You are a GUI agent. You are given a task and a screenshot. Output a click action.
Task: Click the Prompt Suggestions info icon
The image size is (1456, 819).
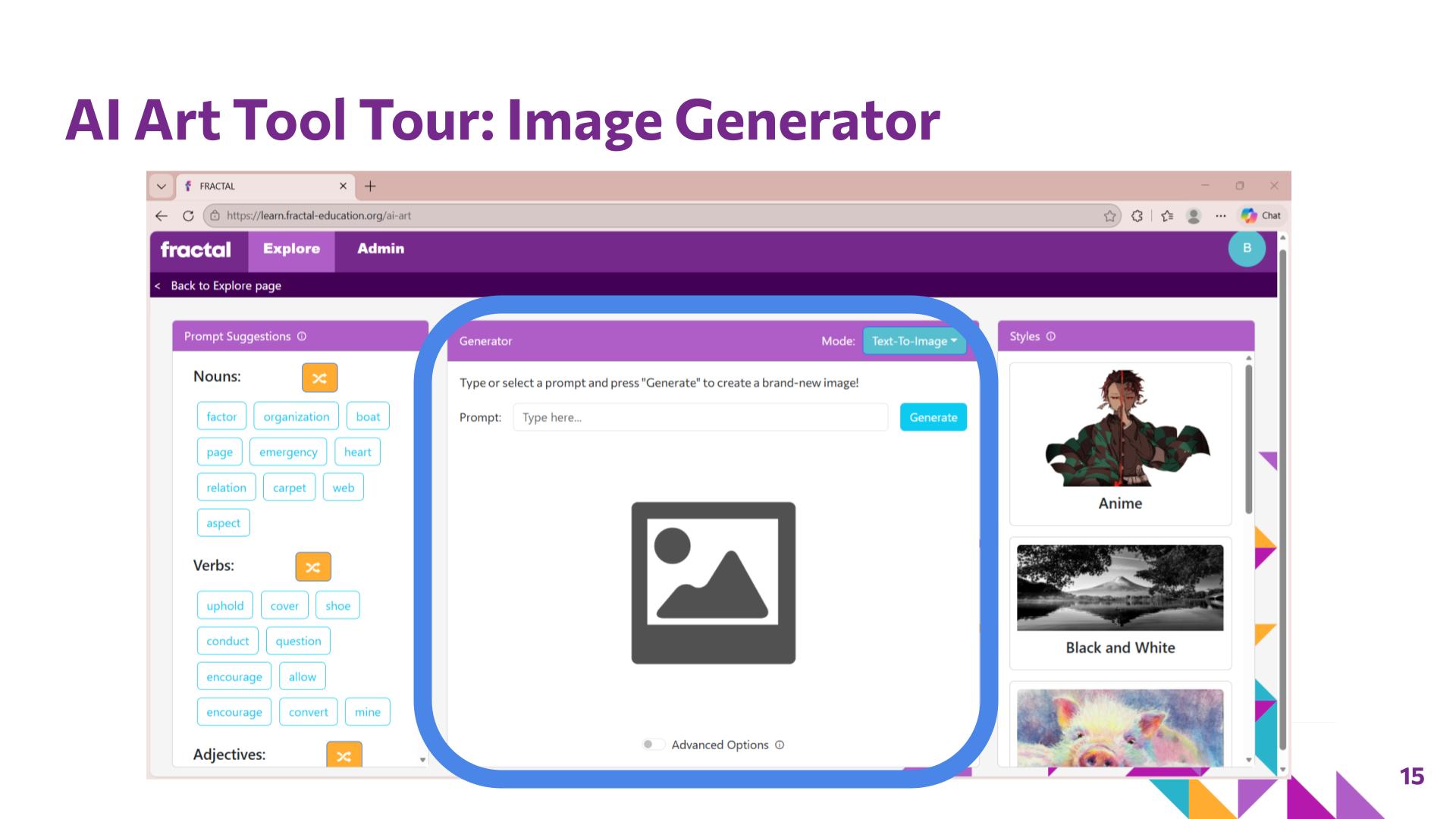(x=302, y=336)
